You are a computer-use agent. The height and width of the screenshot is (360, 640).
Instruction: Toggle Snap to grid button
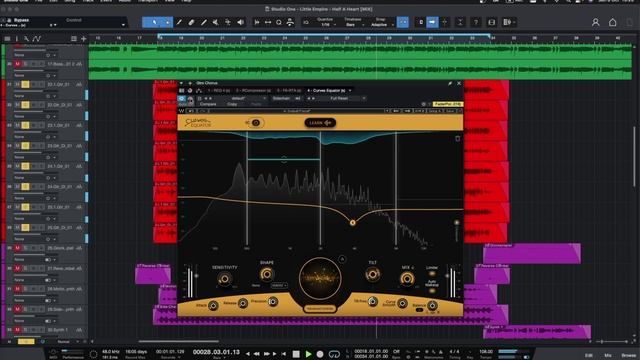click(402, 22)
